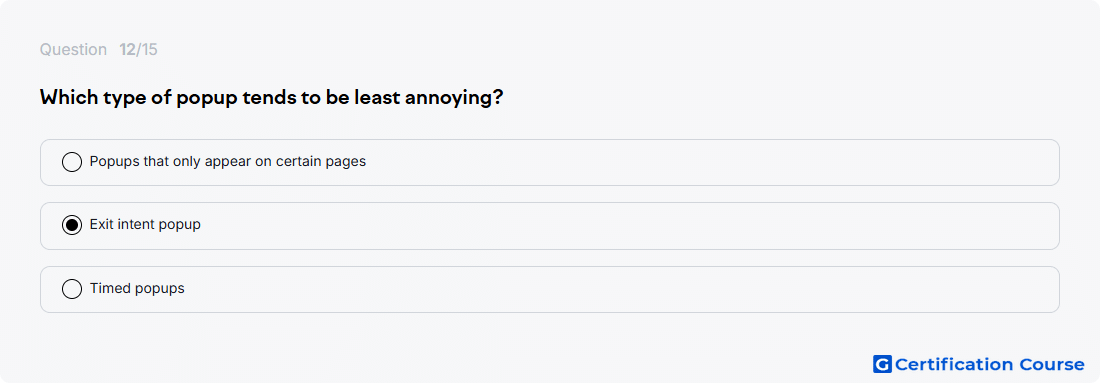
Task: Click the '/15' total questions indicator
Action: 147,50
